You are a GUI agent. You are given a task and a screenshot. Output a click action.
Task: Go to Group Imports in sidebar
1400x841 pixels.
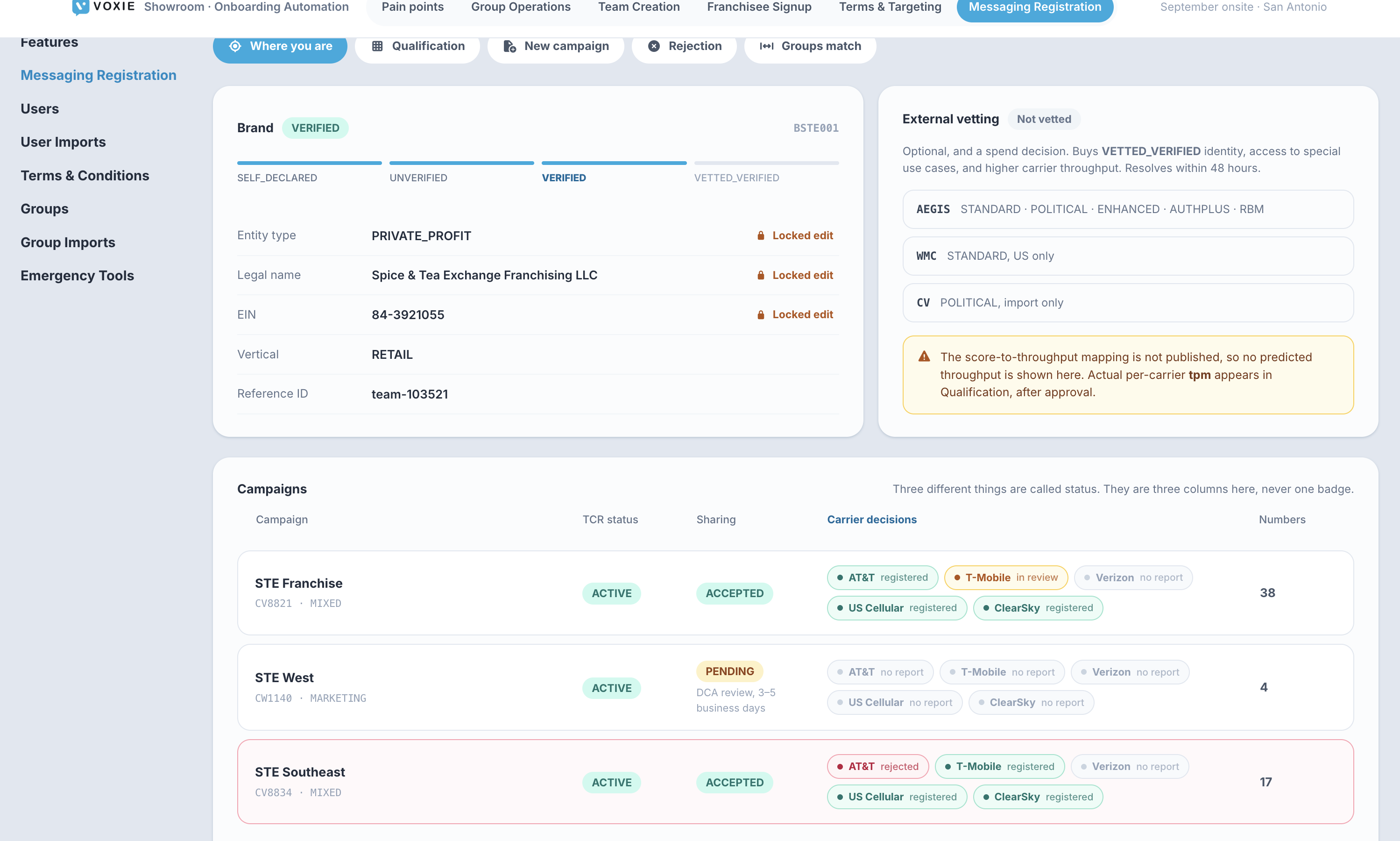[68, 242]
